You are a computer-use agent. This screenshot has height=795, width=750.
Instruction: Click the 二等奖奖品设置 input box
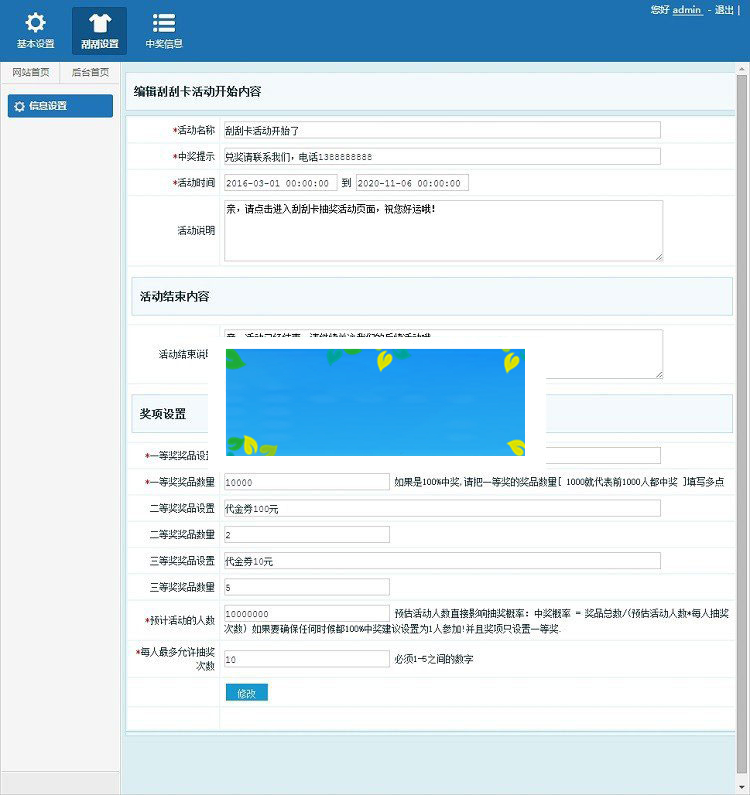point(441,508)
